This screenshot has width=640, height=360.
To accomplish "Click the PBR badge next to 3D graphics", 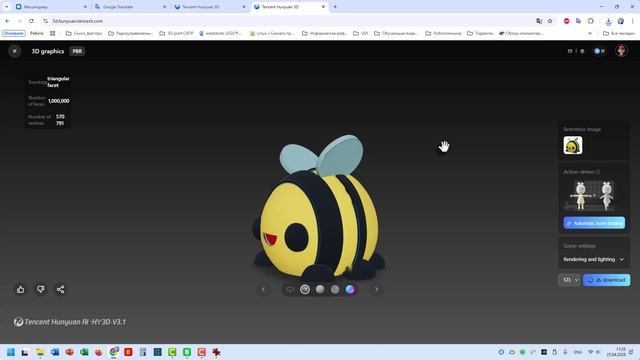I will click(x=77, y=51).
